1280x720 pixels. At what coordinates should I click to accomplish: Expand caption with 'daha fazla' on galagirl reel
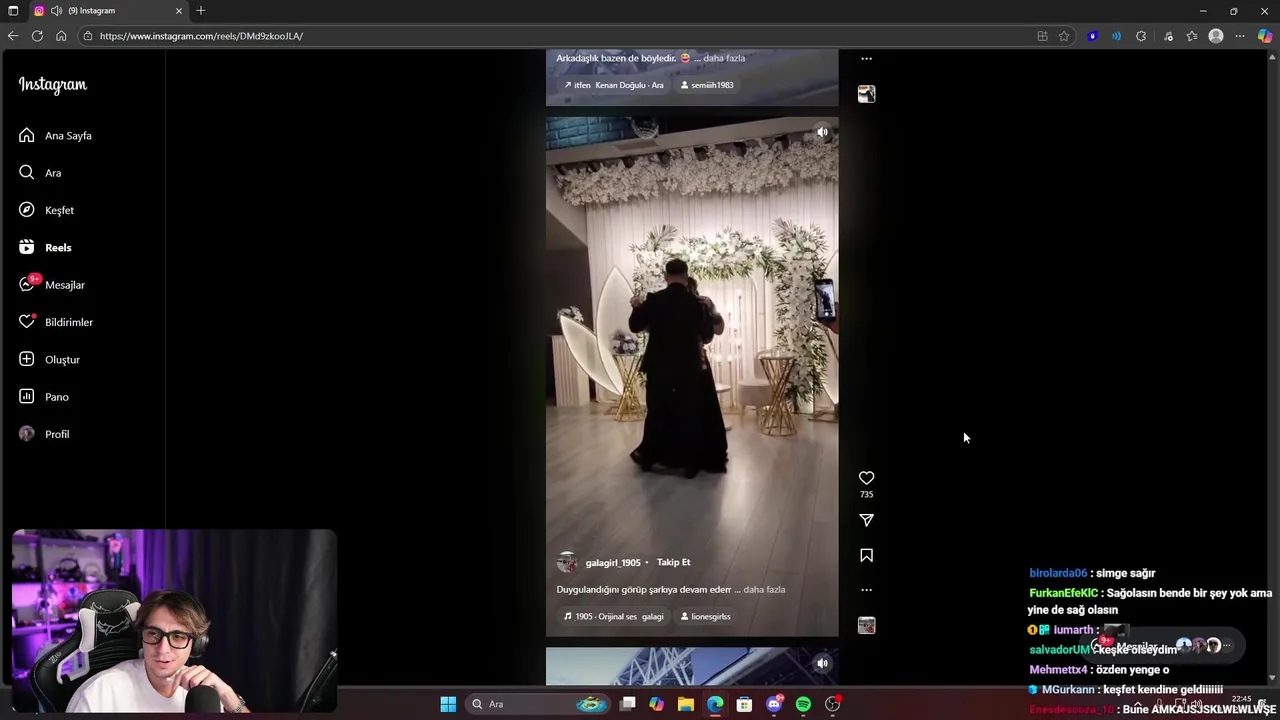[764, 589]
